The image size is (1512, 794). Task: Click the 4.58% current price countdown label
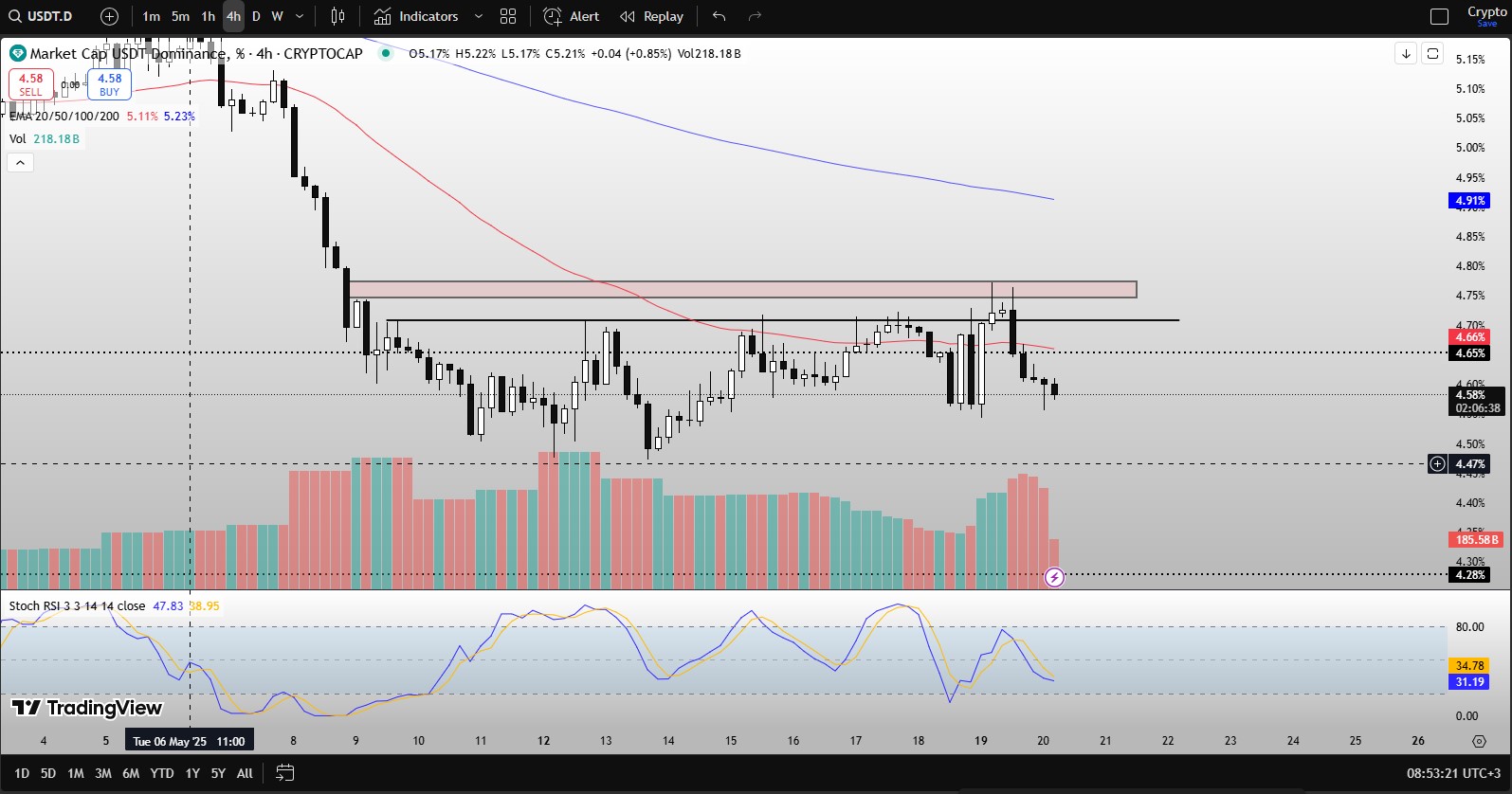pos(1478,401)
